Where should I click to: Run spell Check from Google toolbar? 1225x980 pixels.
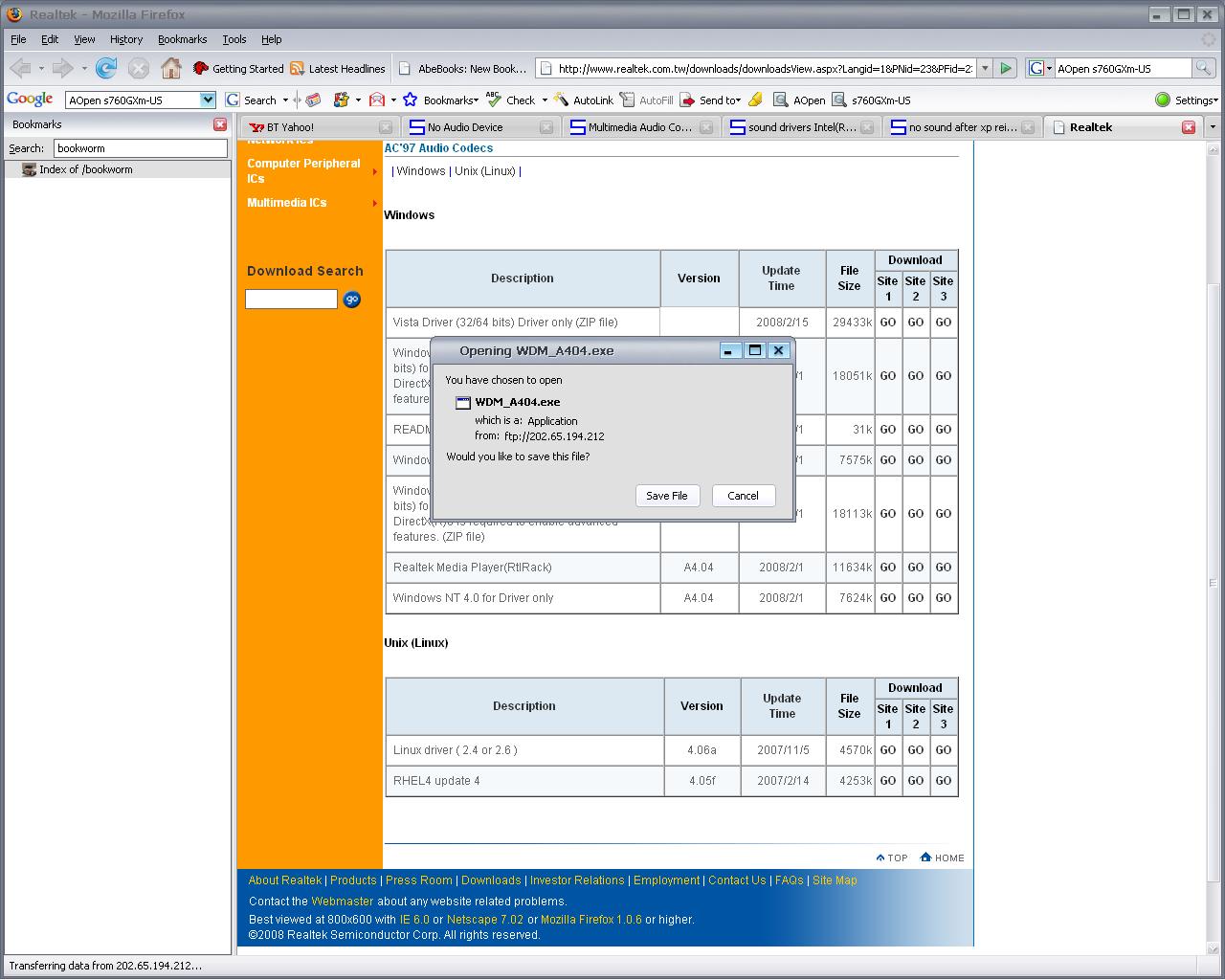point(511,100)
